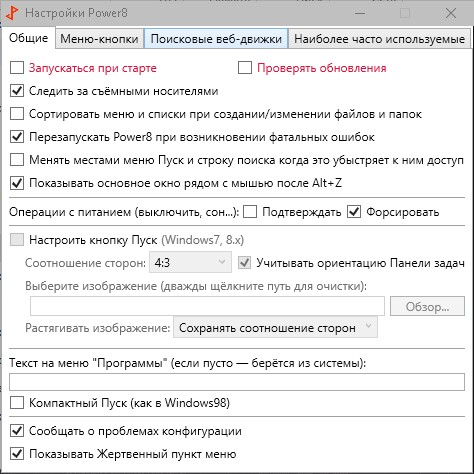Enable Запускаться при старте checkbox
Image resolution: width=474 pixels, height=474 pixels.
pyautogui.click(x=17, y=68)
